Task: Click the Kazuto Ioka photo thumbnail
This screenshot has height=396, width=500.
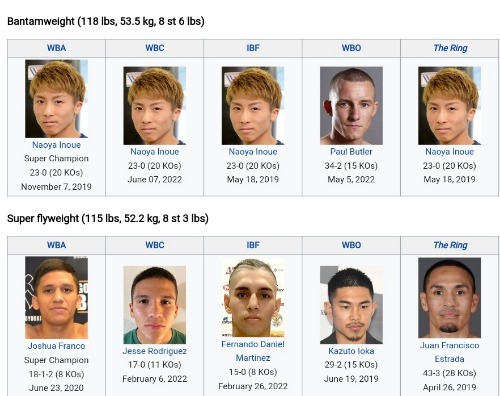Action: coord(351,305)
